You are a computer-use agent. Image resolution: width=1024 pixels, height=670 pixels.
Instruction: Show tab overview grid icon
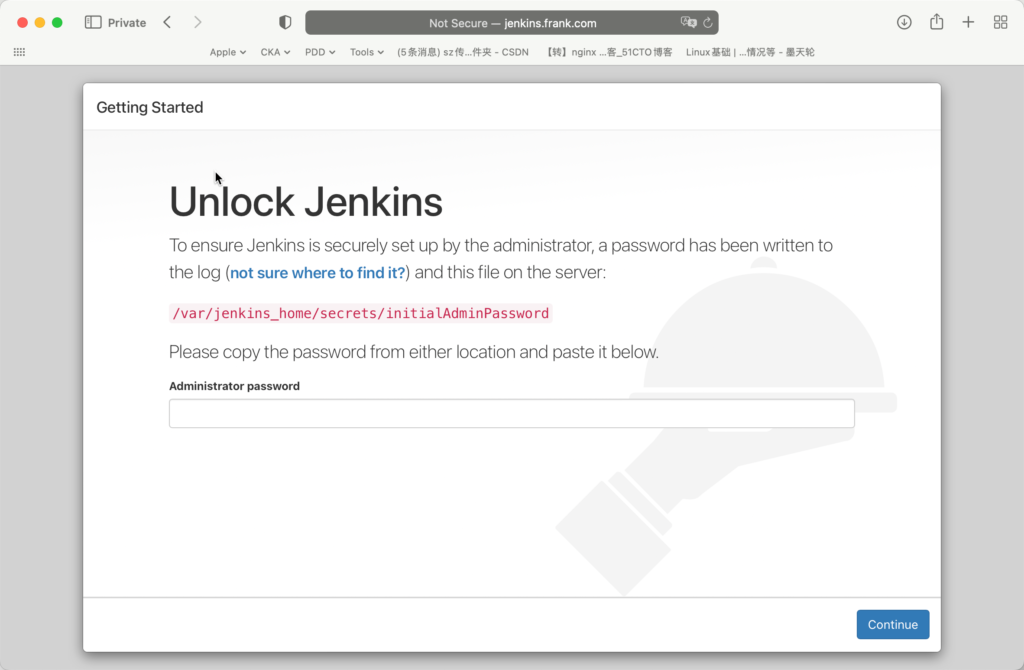click(x=1000, y=22)
